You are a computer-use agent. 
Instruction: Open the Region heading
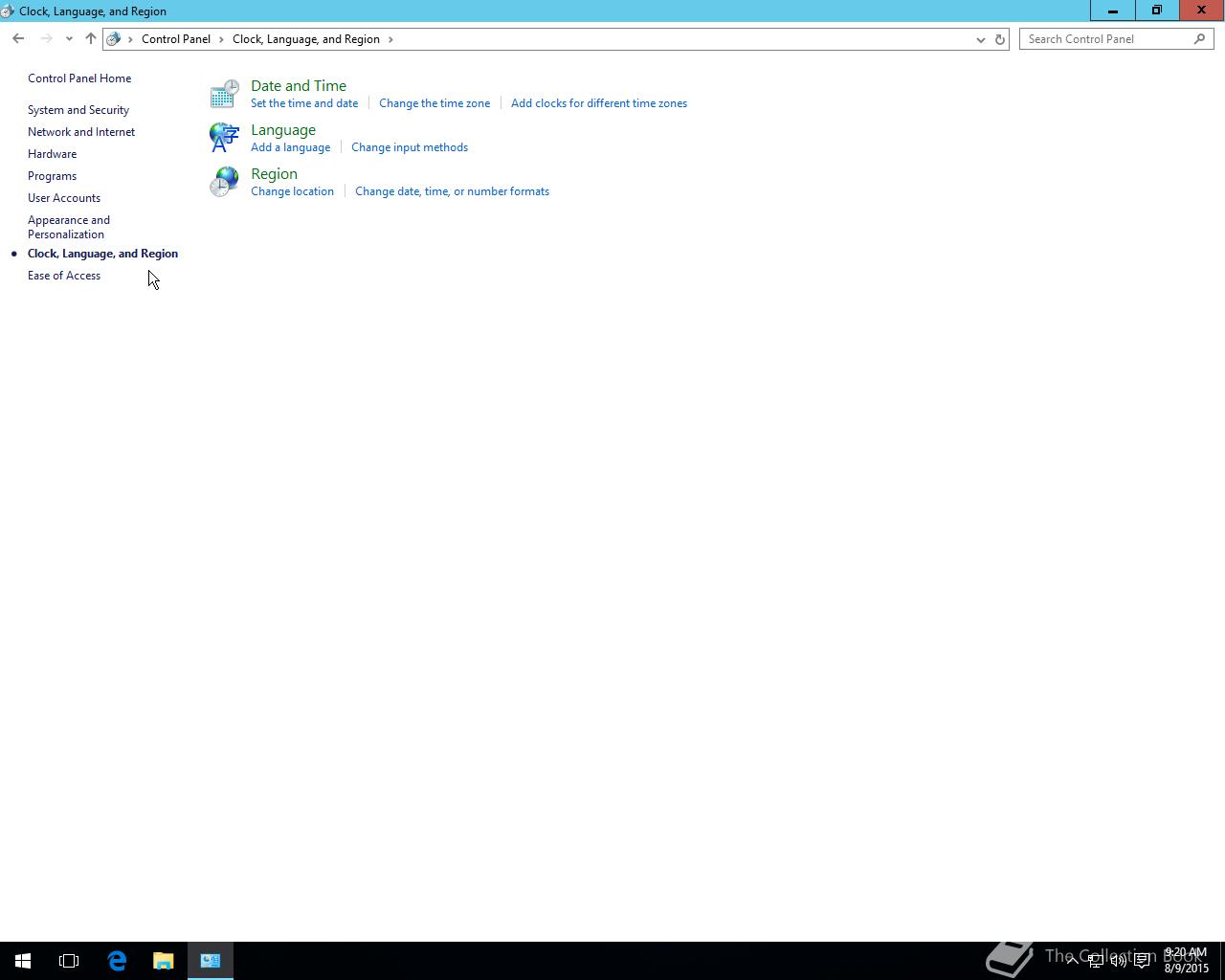coord(274,174)
